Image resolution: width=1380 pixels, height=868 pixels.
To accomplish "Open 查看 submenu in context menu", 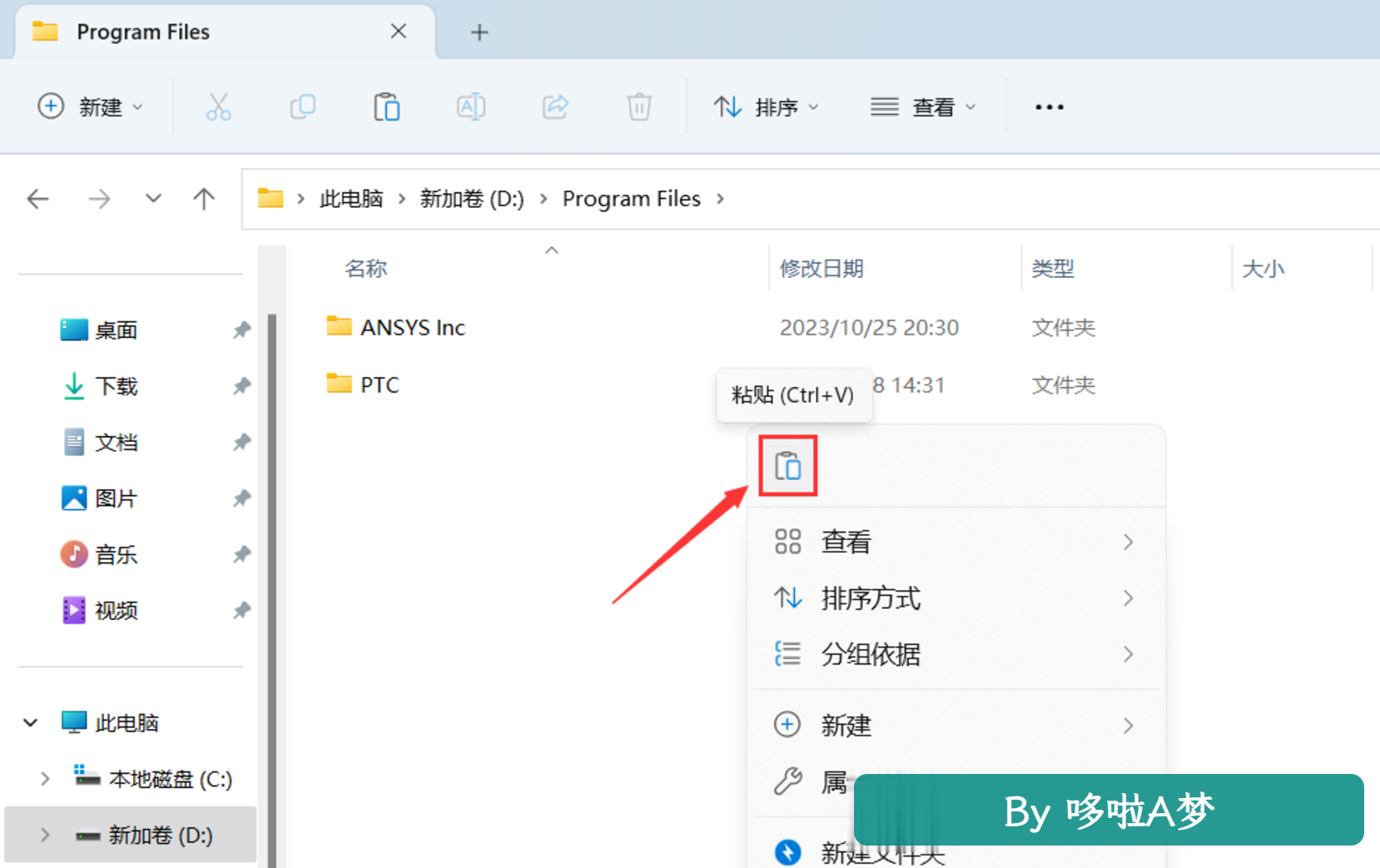I will [x=956, y=542].
